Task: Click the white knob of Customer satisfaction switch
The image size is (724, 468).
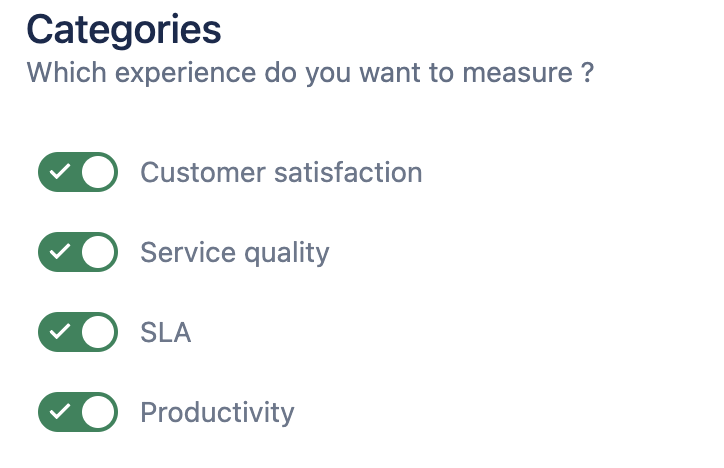Action: click(98, 172)
